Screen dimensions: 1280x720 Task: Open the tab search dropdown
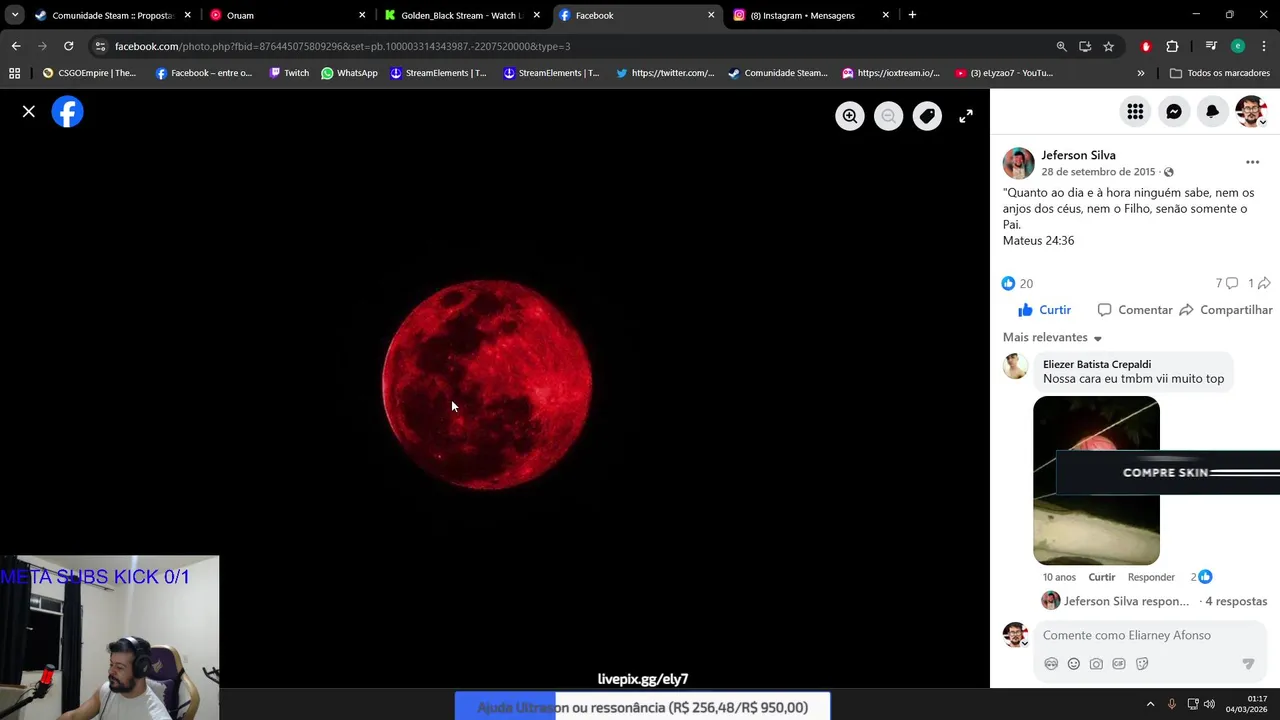tap(15, 15)
